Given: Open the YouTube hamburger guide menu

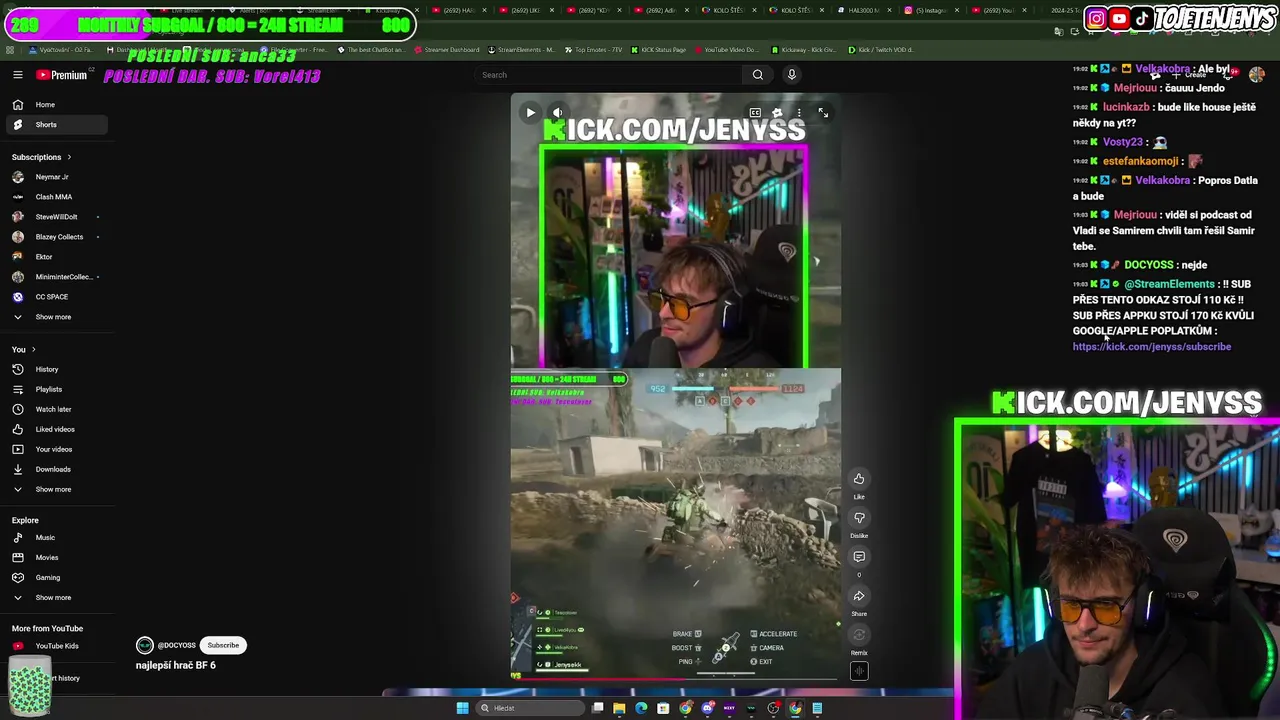Looking at the screenshot, I should point(17,75).
